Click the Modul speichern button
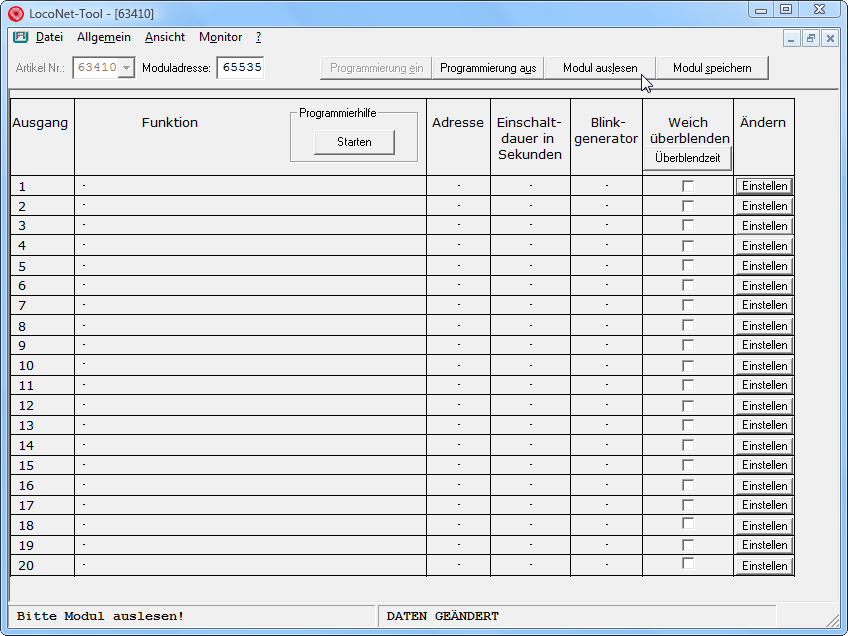 point(712,68)
